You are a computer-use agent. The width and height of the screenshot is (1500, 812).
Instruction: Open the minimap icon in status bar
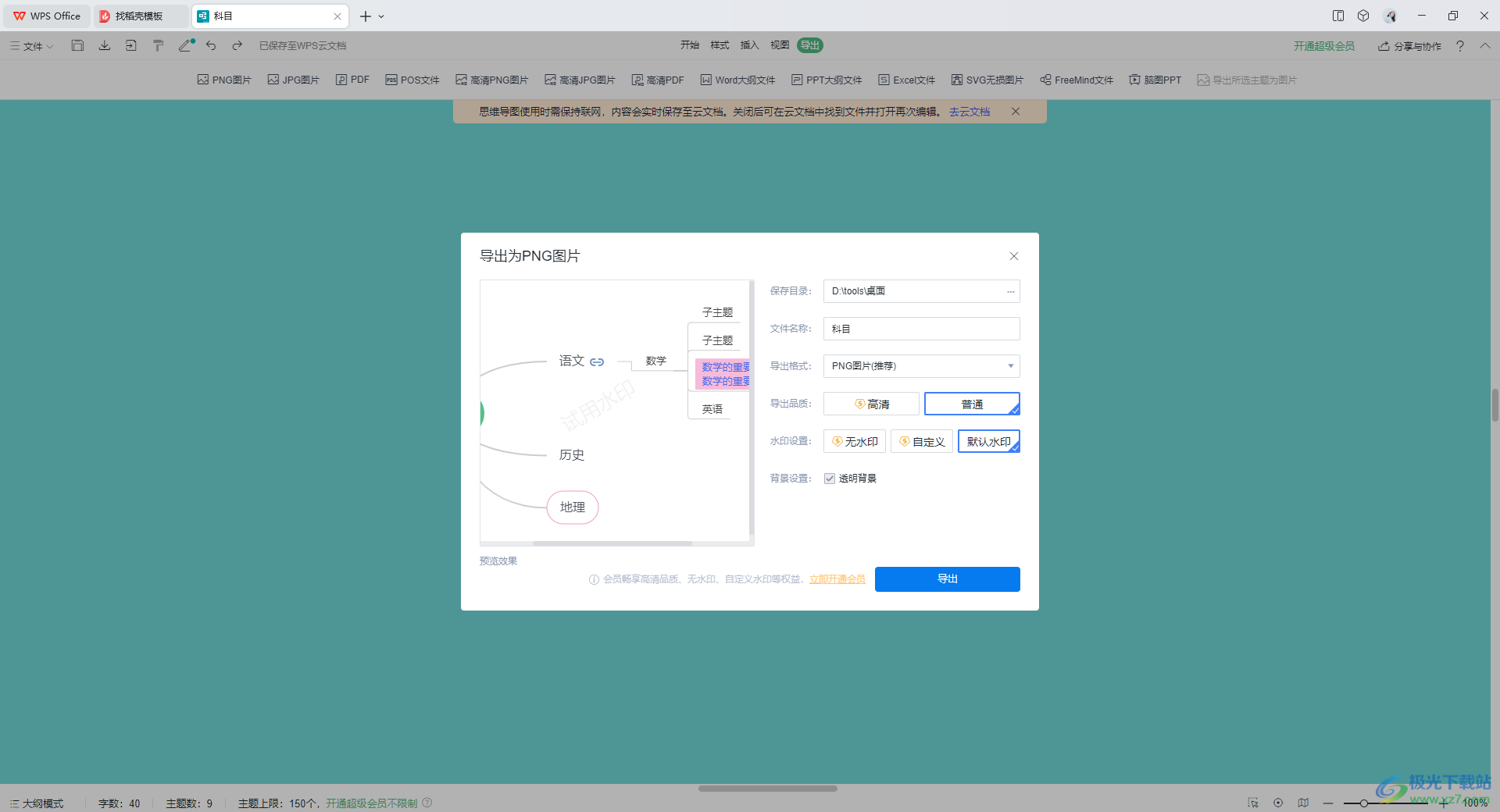(x=1303, y=803)
